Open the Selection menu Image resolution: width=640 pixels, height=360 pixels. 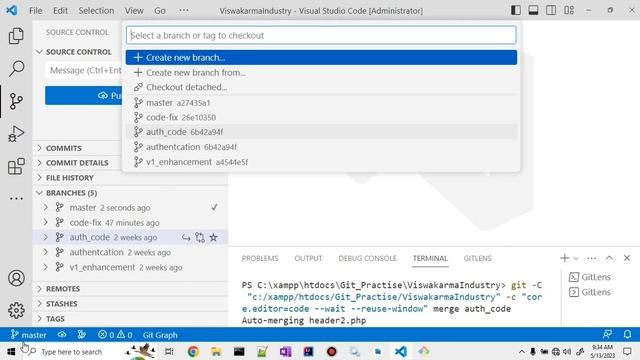tap(96, 11)
